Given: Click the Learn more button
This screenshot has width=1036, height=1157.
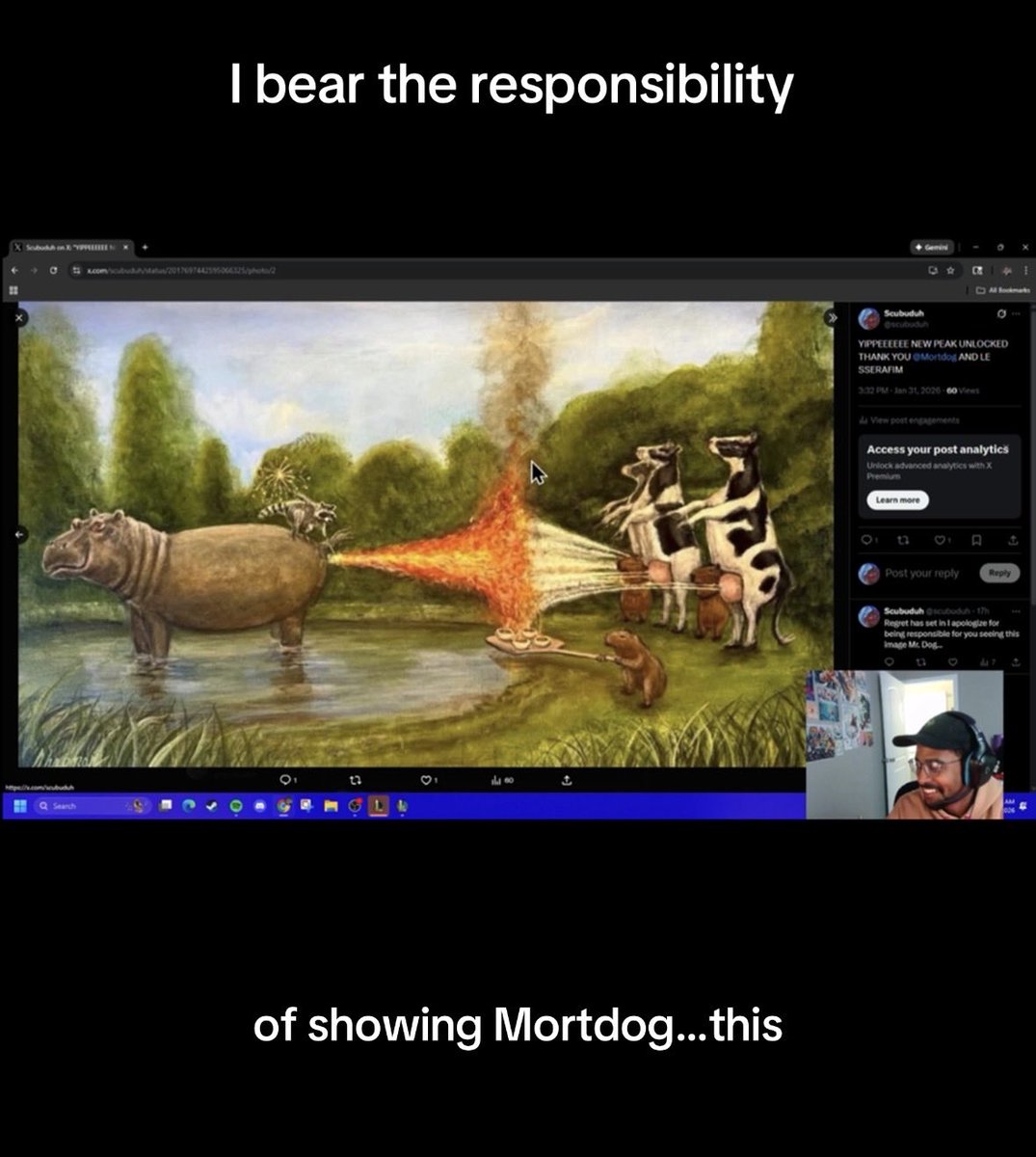Looking at the screenshot, I should tap(897, 499).
